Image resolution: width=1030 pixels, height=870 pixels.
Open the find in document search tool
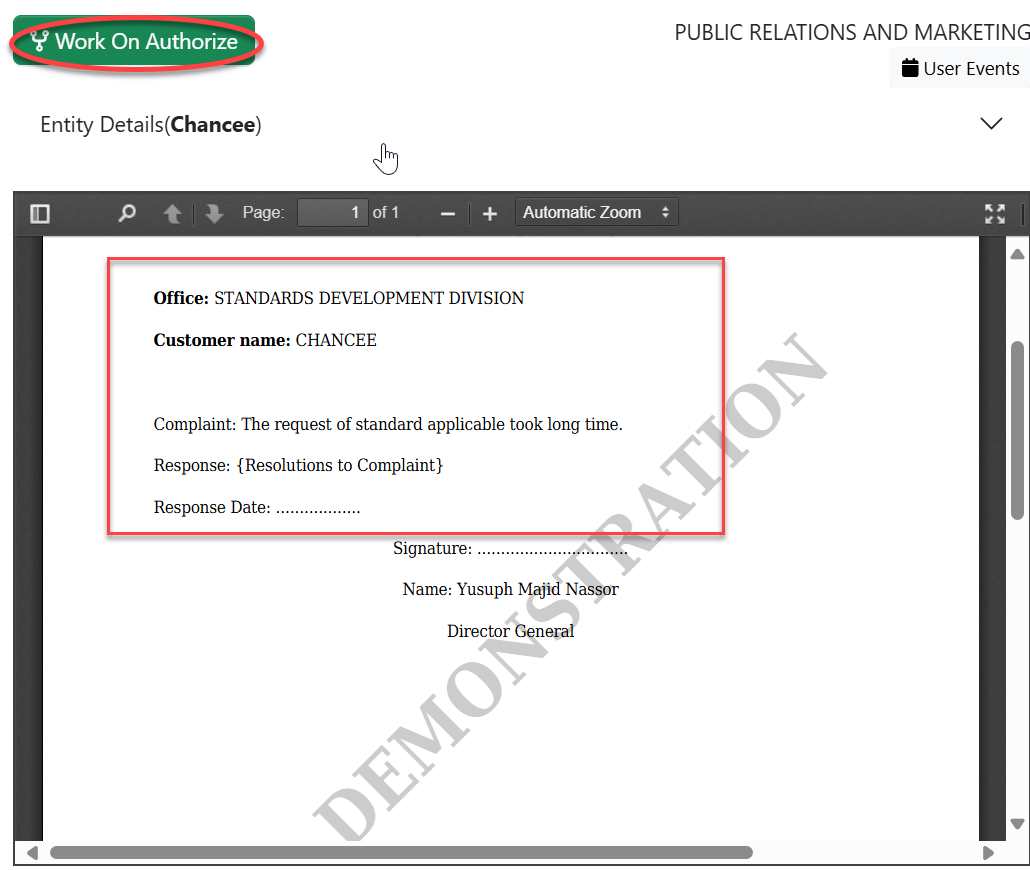coord(127,213)
